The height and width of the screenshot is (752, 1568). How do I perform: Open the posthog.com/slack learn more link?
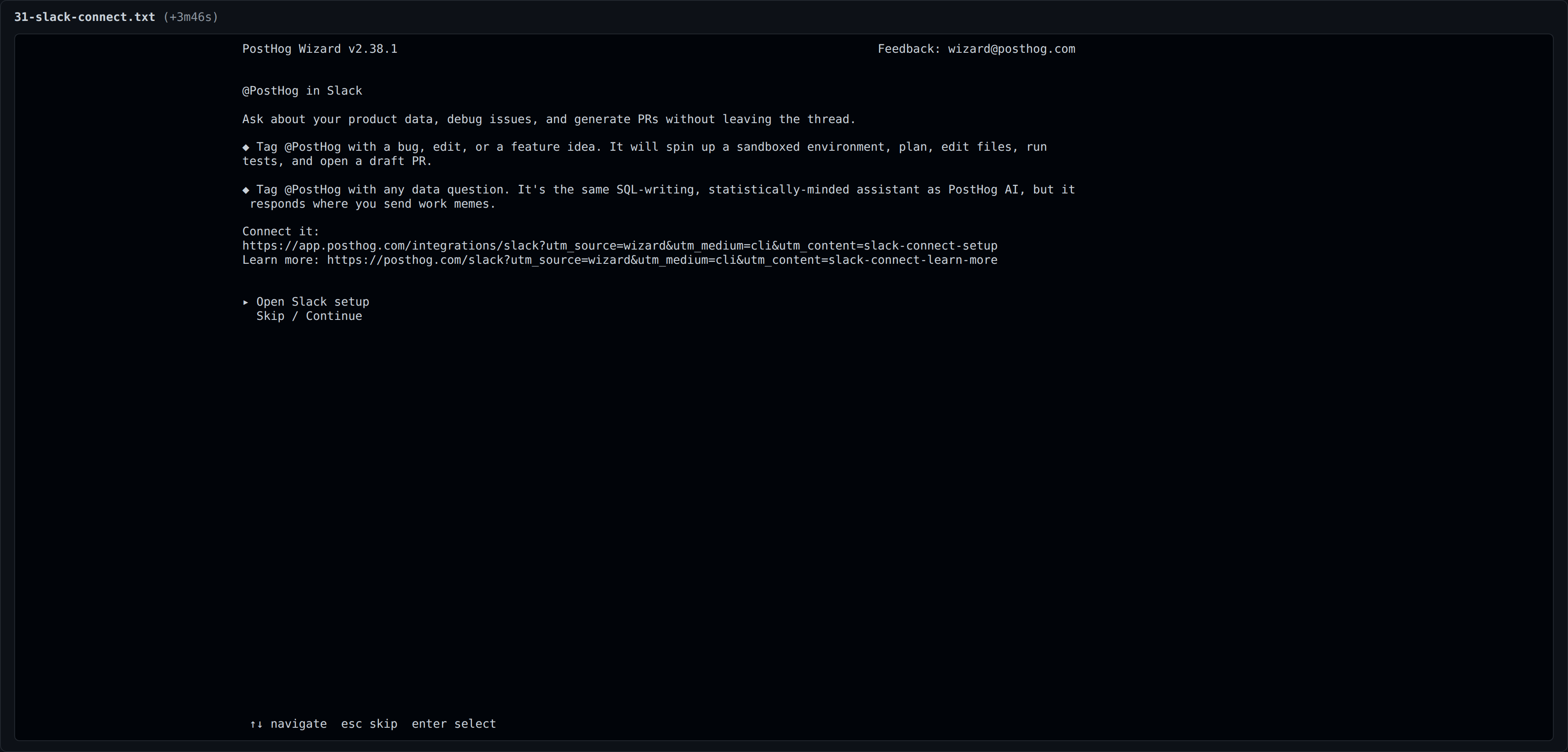click(662, 260)
